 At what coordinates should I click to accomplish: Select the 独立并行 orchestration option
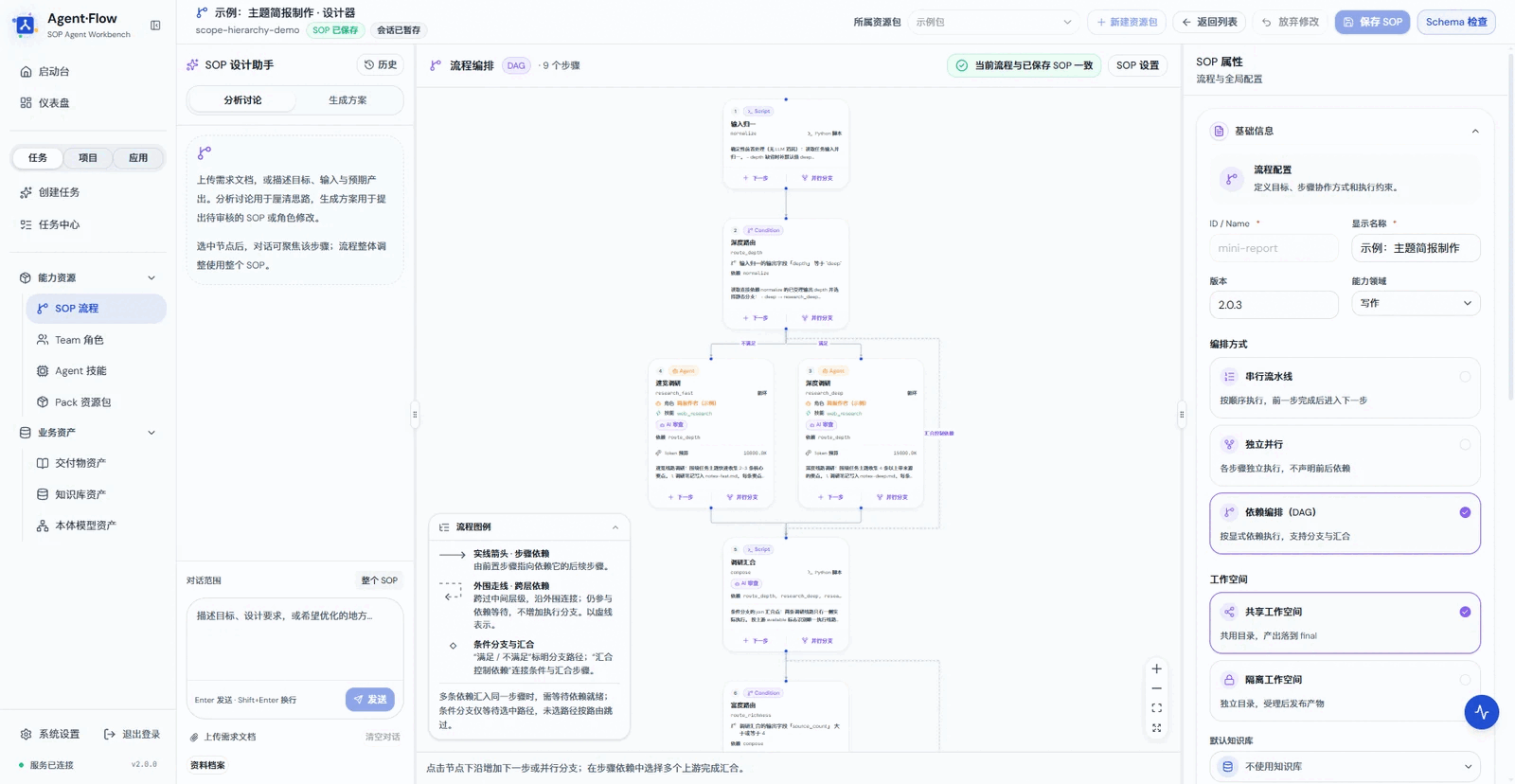coord(1345,455)
